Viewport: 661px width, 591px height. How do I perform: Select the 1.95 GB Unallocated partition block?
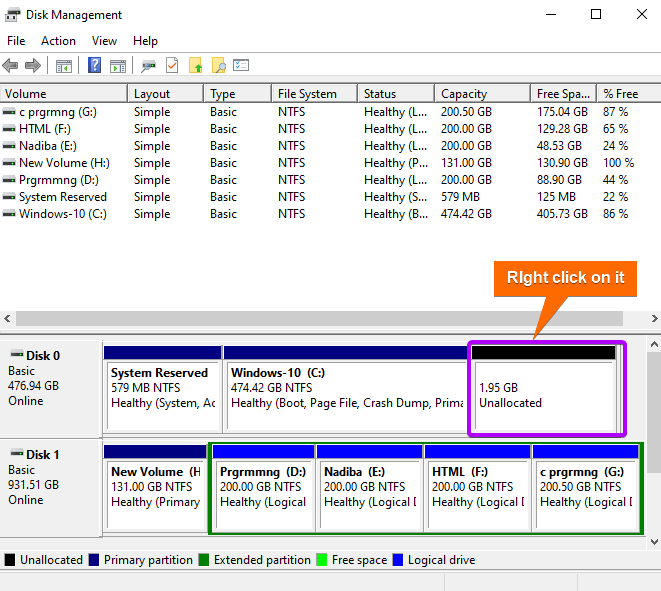544,389
